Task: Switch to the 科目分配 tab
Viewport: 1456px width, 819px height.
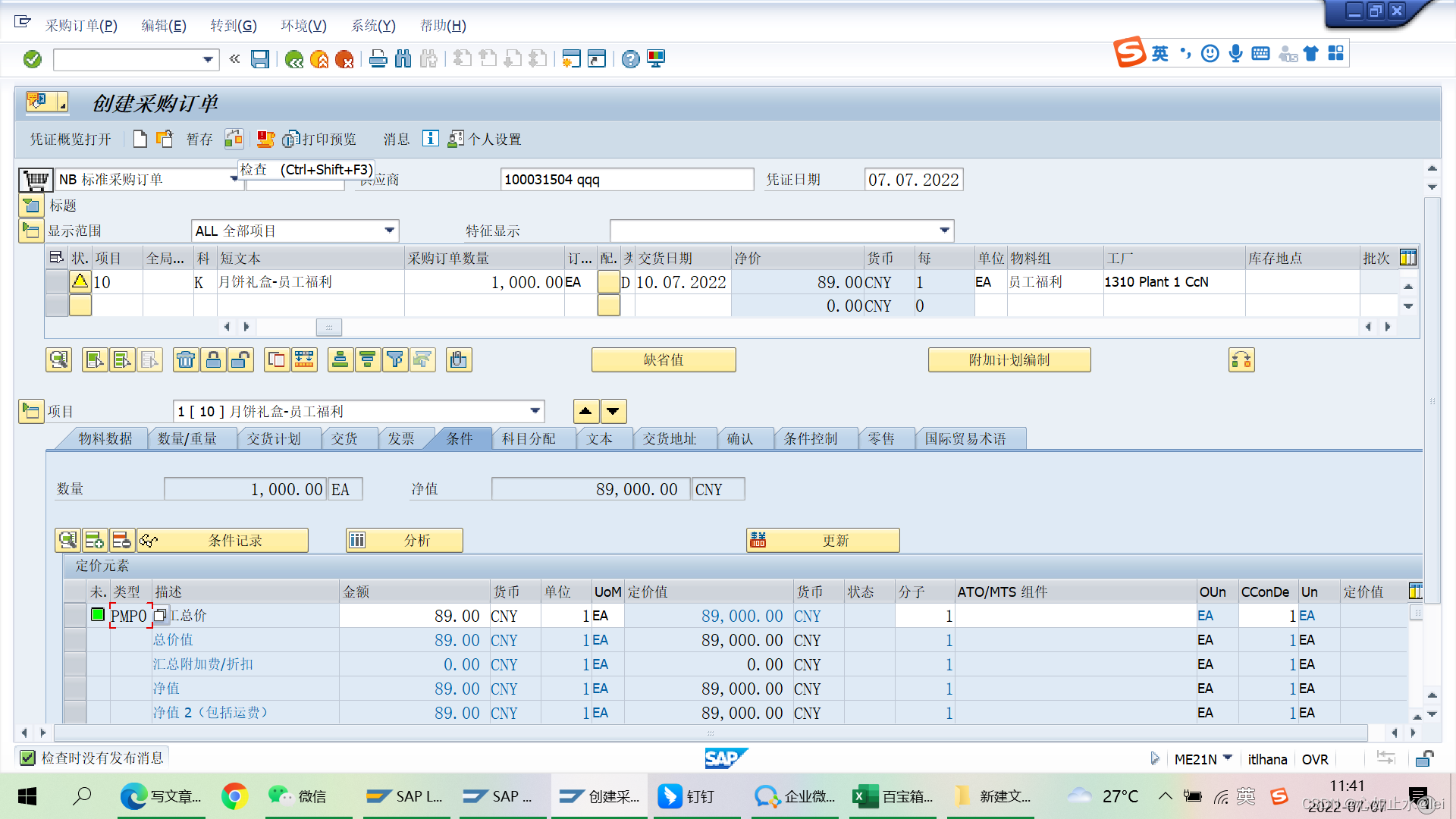Action: 529,439
